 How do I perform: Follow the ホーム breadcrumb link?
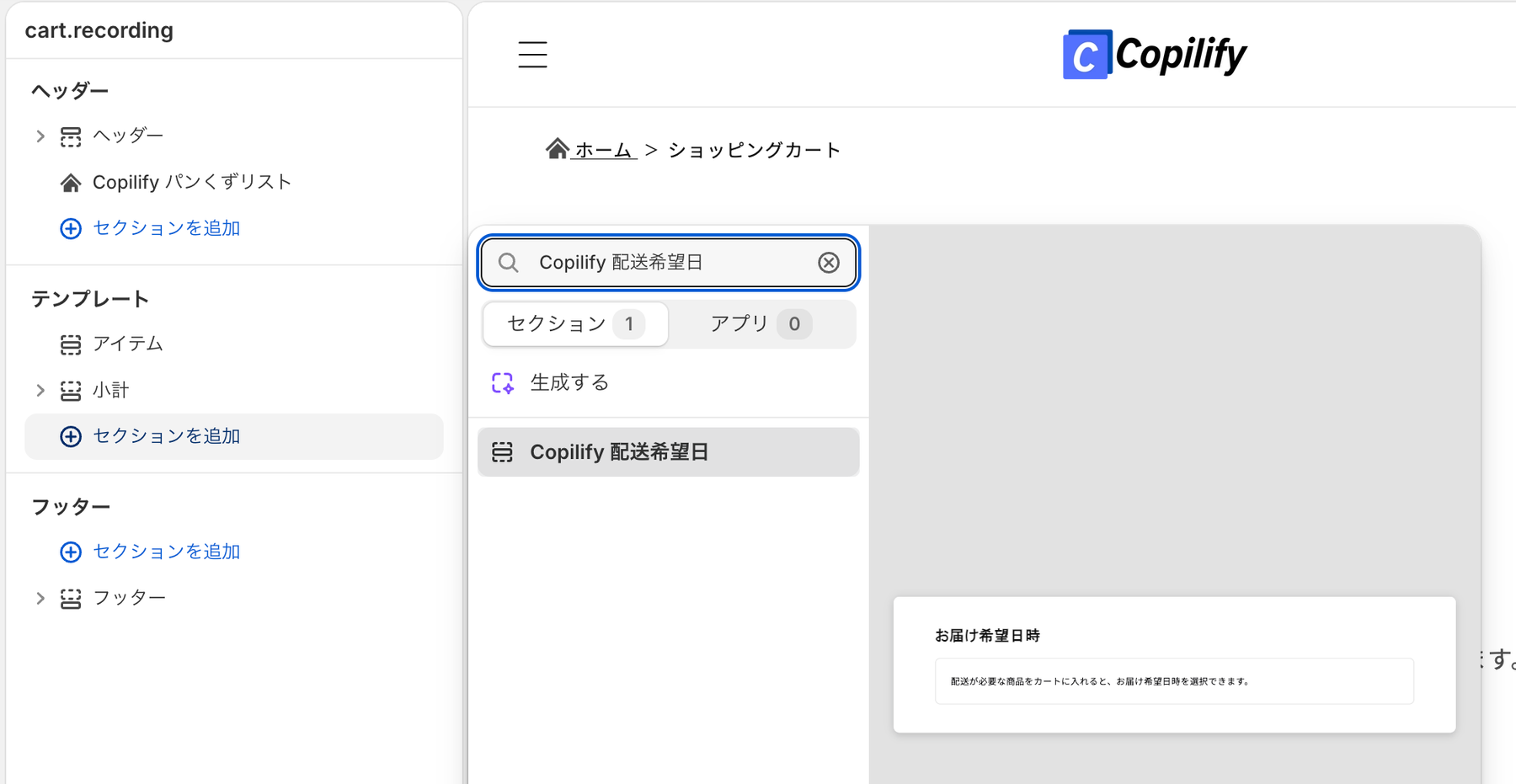tap(603, 150)
